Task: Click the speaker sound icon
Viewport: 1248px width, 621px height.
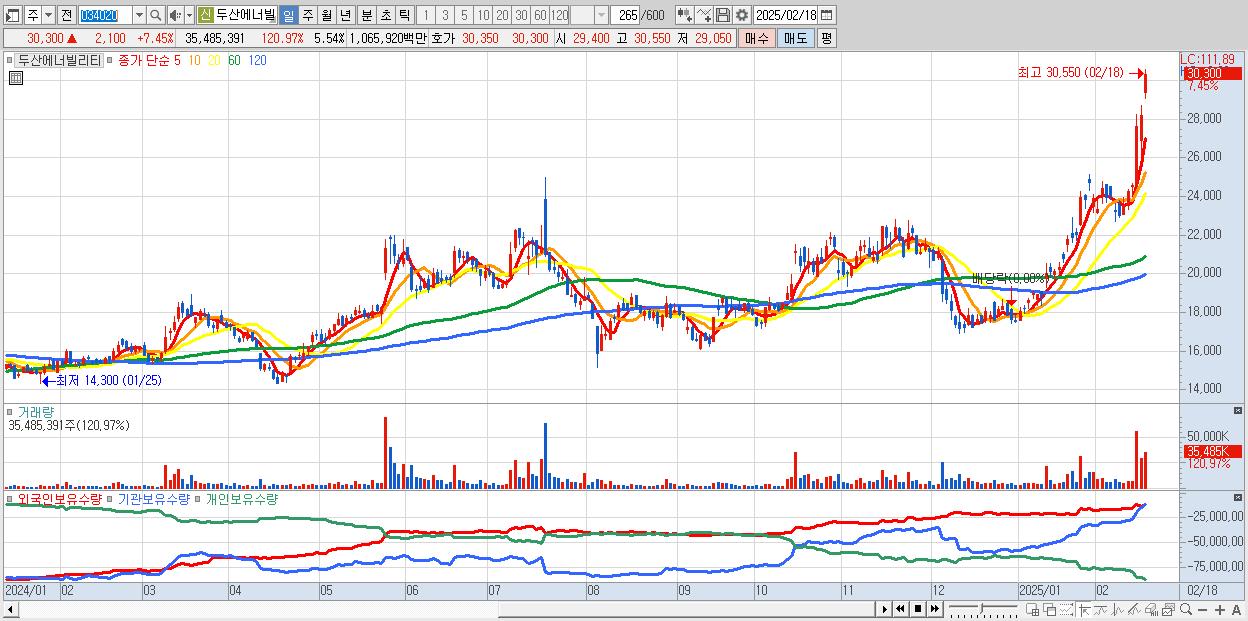Action: [174, 15]
